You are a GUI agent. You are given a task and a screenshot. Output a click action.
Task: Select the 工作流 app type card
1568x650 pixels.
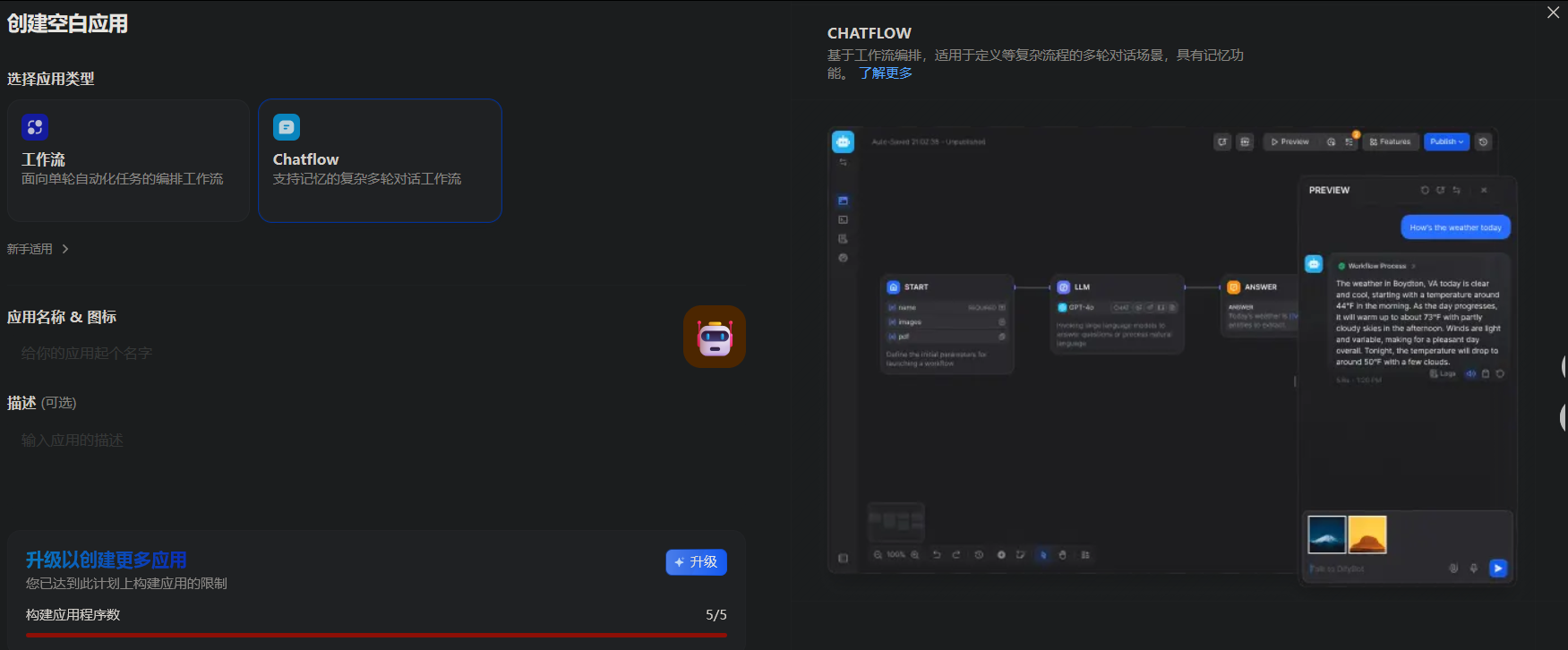[x=128, y=160]
